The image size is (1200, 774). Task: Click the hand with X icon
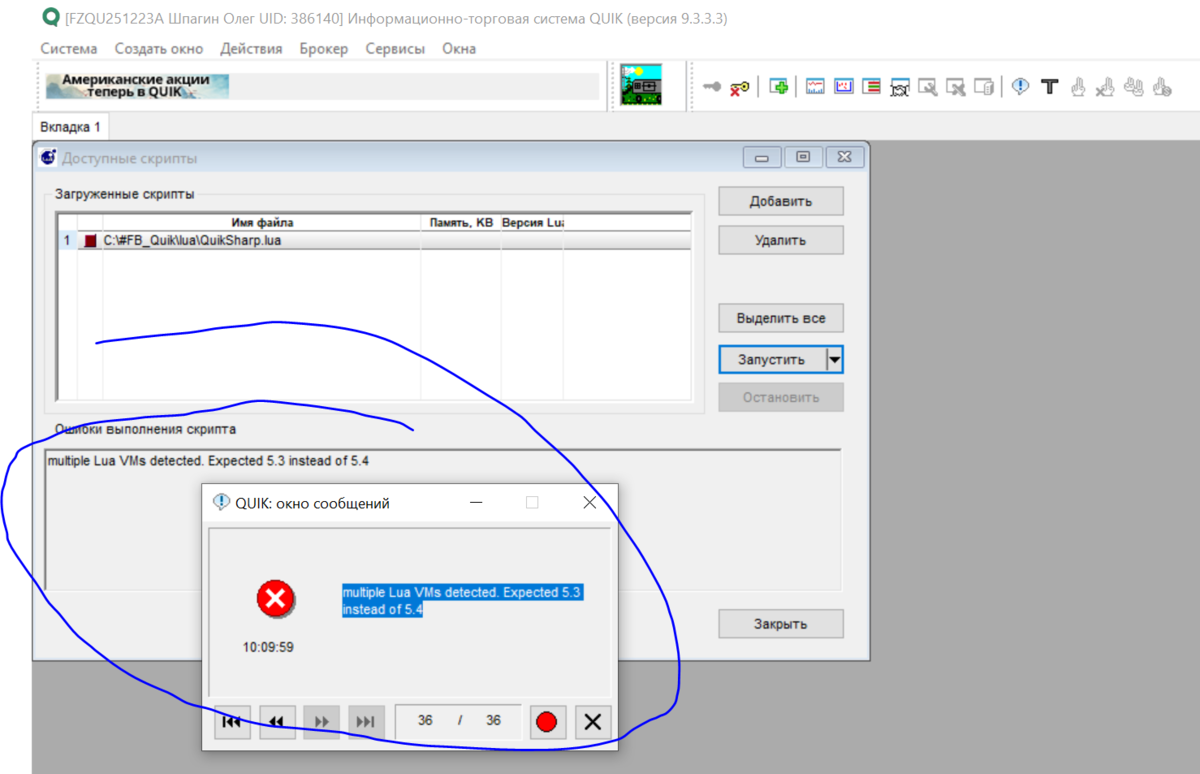click(1105, 87)
